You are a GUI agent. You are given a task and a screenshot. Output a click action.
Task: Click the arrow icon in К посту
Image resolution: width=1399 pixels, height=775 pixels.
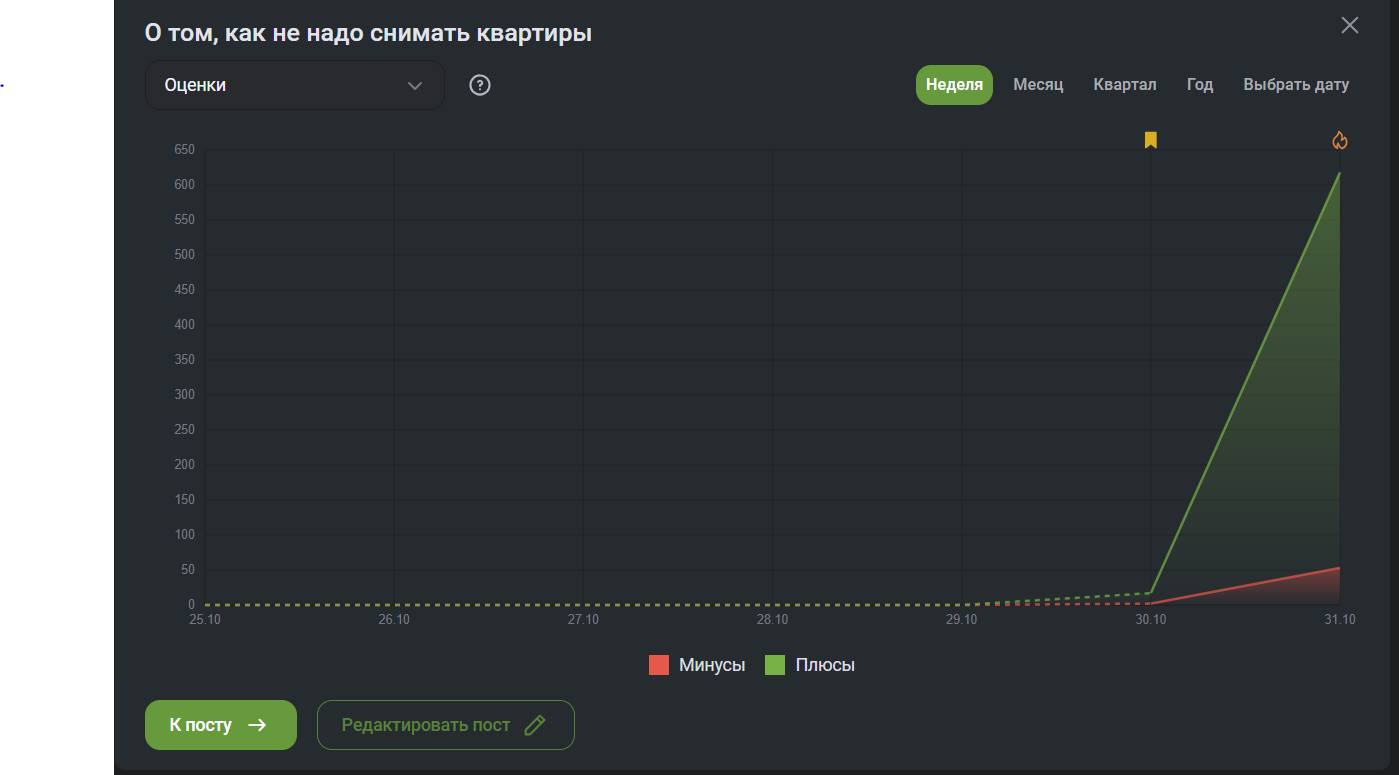click(257, 725)
